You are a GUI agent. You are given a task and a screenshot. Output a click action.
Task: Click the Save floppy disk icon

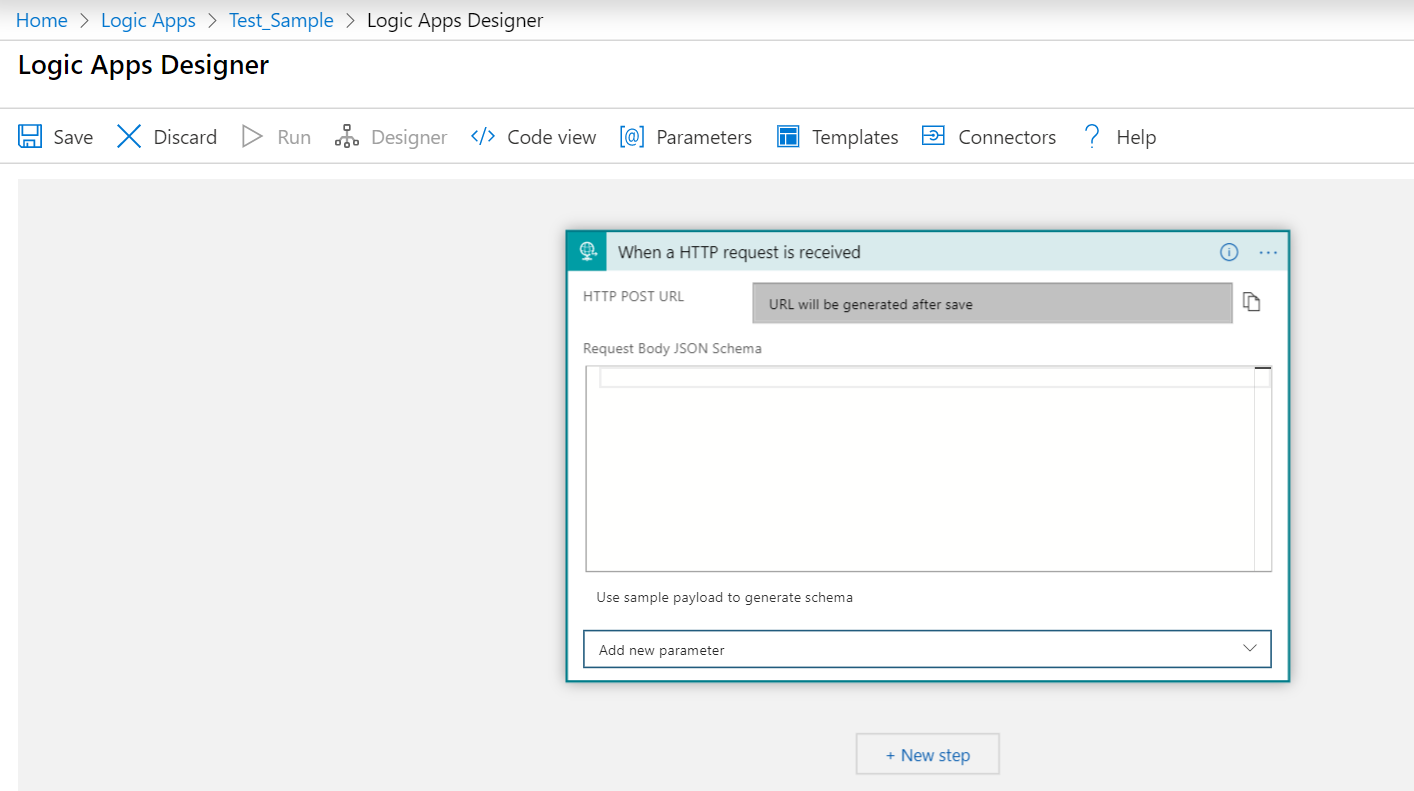30,137
